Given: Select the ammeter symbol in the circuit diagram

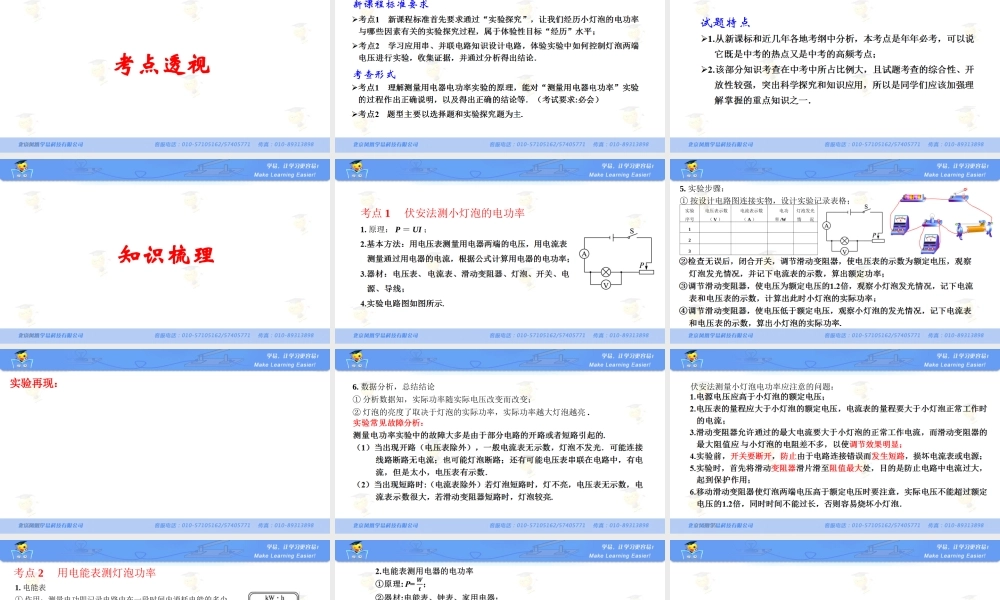Looking at the screenshot, I should pos(585,252).
